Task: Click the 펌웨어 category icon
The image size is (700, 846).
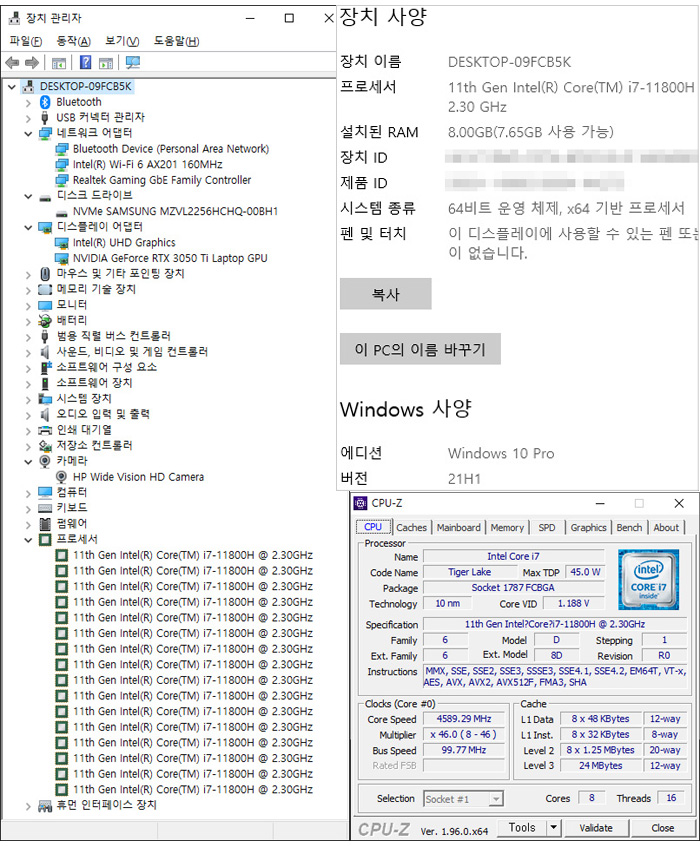Action: 45,524
